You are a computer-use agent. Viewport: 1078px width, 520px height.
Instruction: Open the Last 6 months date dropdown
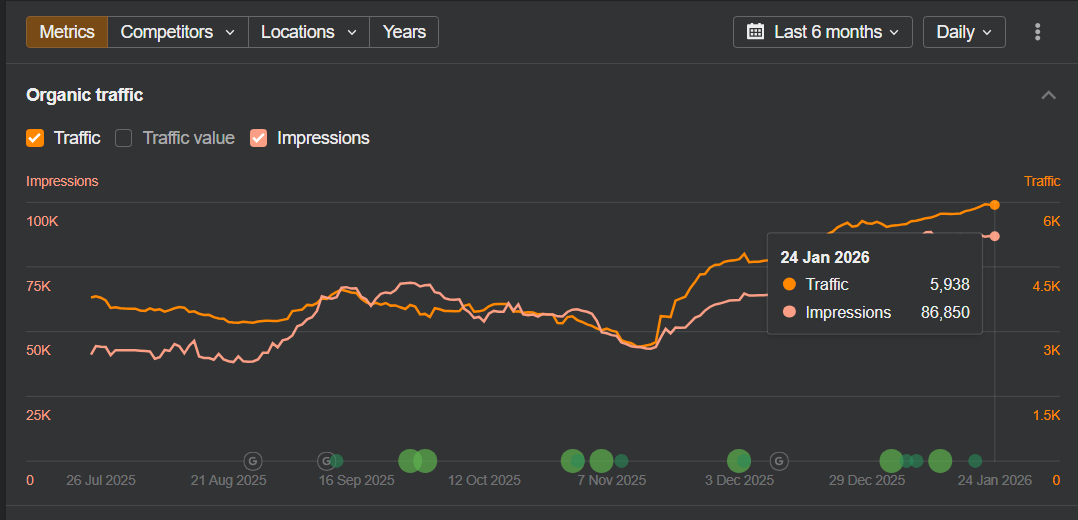pyautogui.click(x=823, y=32)
